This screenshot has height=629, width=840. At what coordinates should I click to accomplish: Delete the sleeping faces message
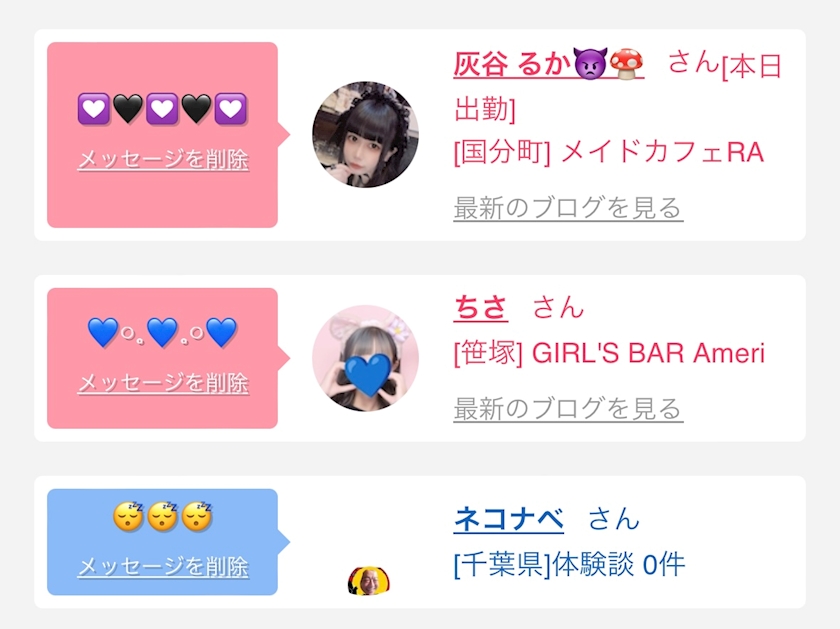point(163,567)
